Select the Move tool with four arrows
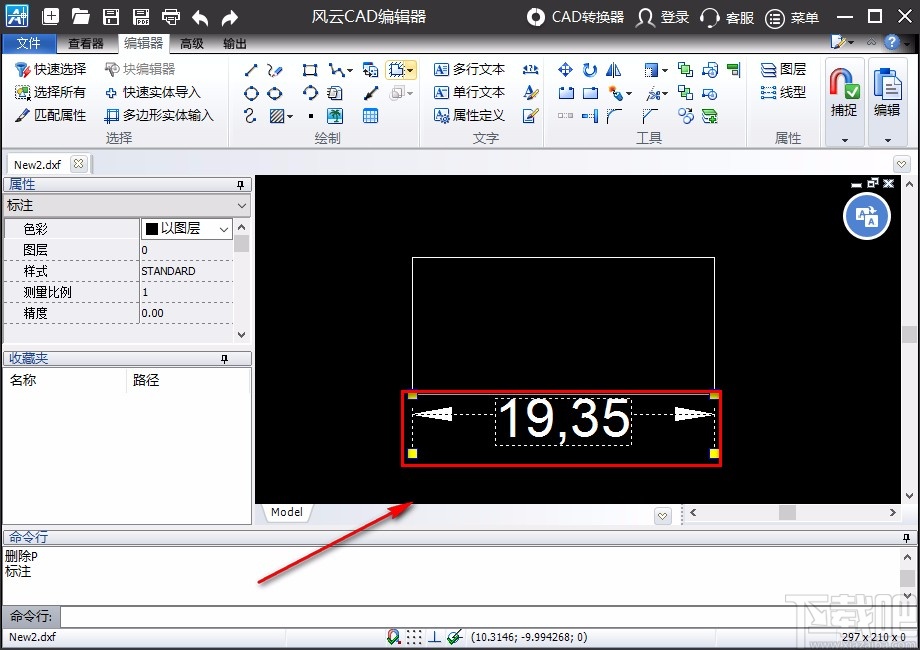This screenshot has width=920, height=650. pyautogui.click(x=565, y=69)
